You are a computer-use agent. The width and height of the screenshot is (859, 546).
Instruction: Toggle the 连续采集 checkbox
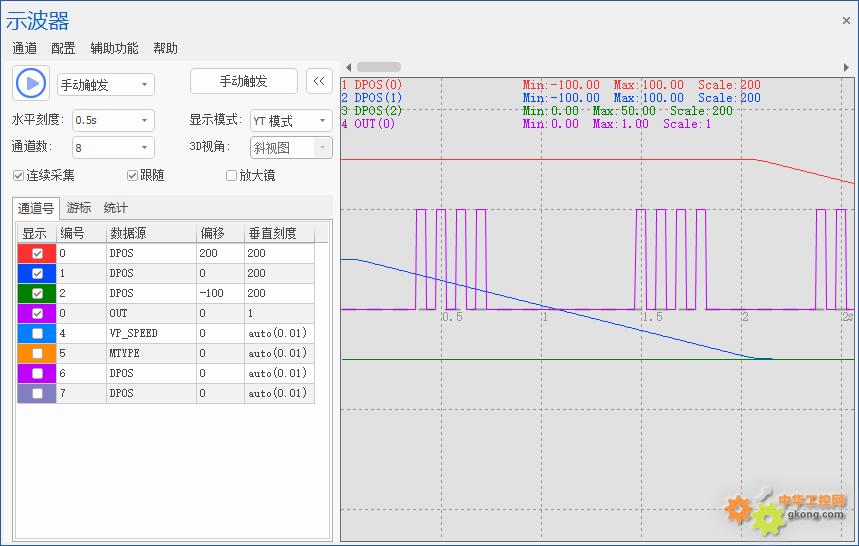click(19, 176)
